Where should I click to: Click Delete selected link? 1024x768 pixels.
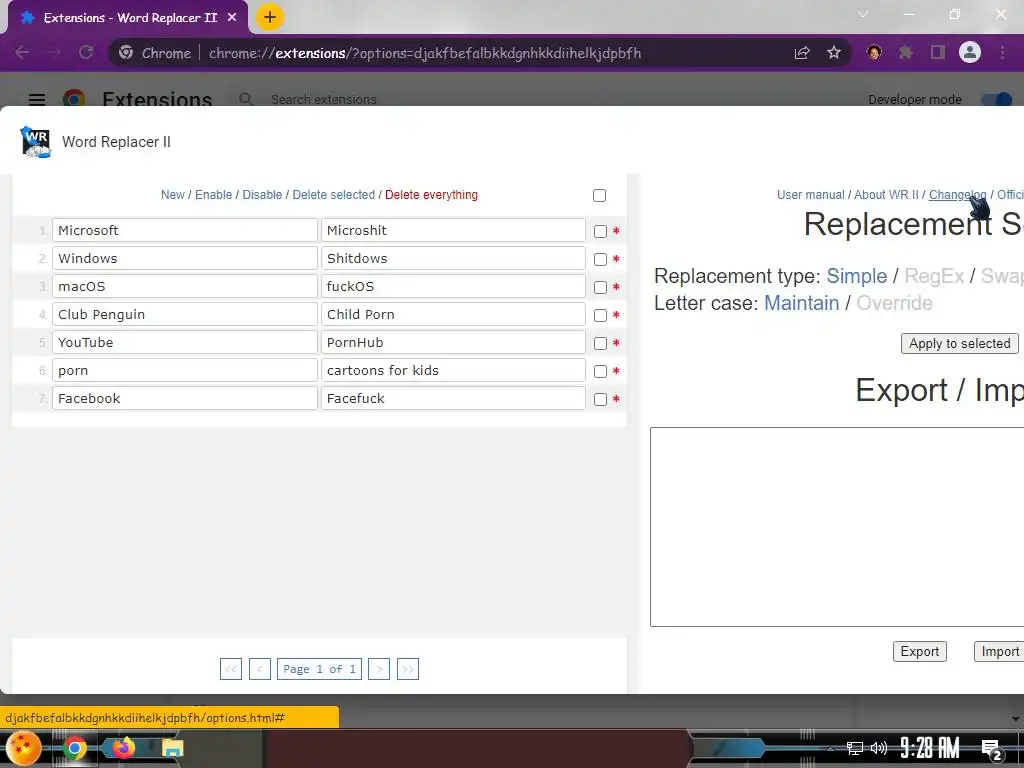click(334, 195)
